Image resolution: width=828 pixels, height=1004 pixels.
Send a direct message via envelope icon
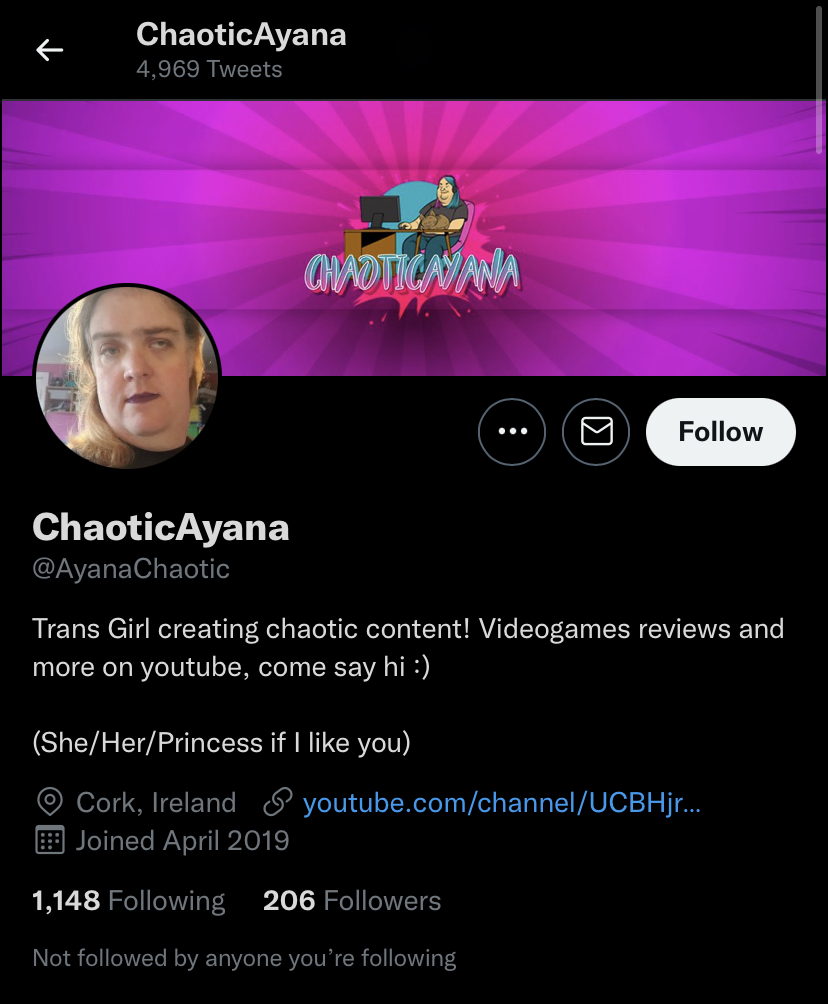click(x=596, y=432)
